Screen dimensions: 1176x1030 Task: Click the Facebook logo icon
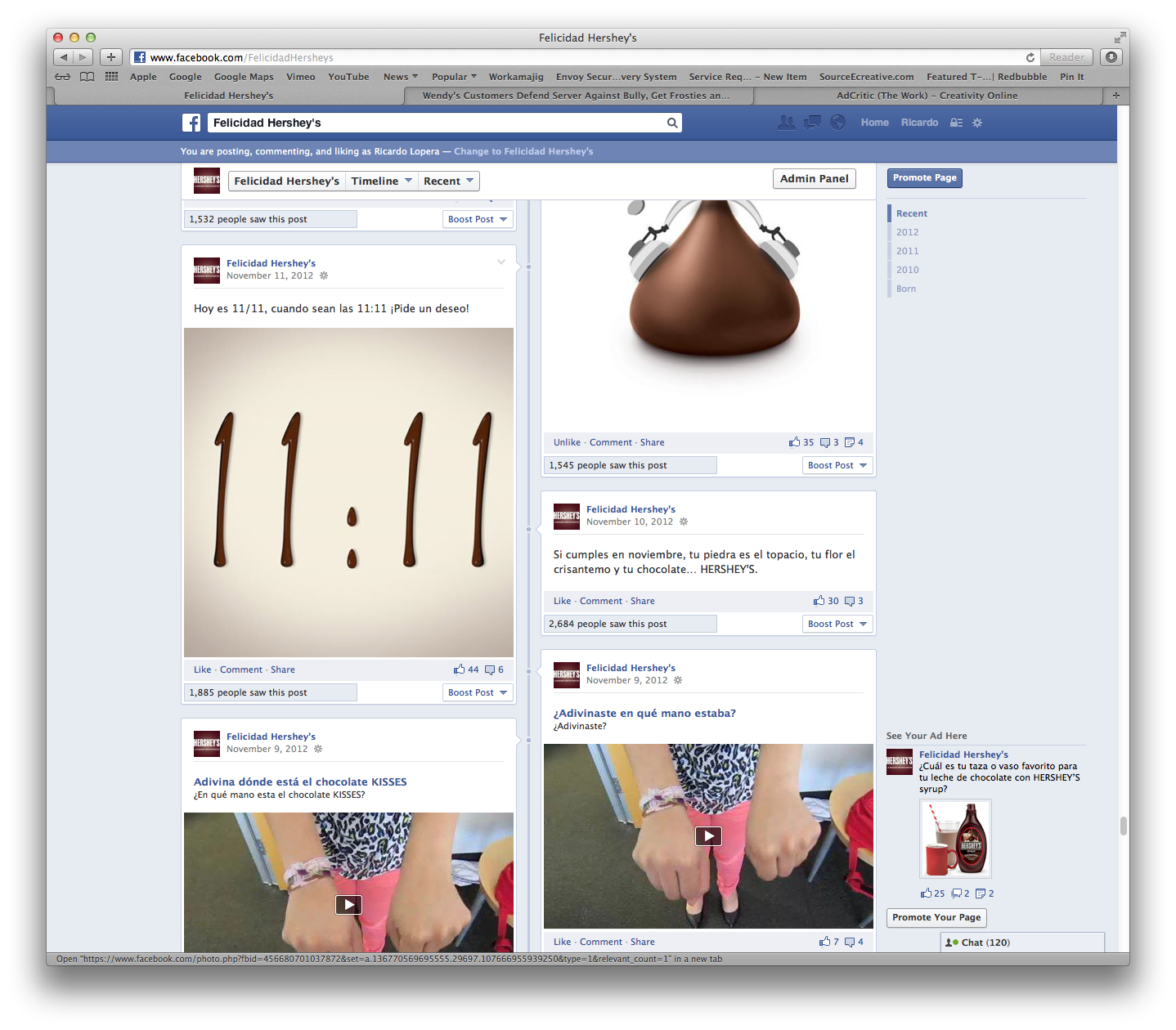(191, 123)
